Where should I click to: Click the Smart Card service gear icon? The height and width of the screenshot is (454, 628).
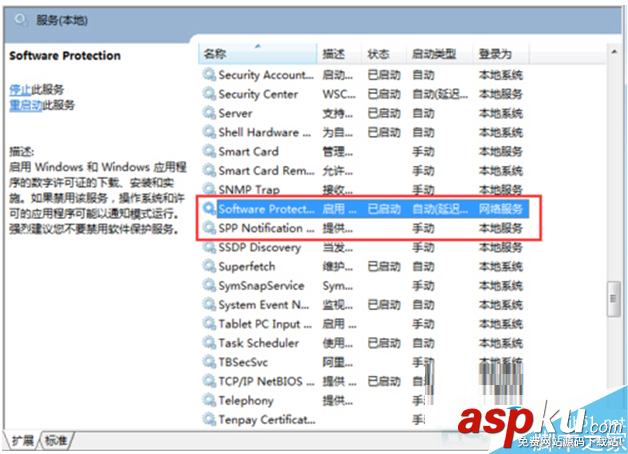[x=209, y=151]
